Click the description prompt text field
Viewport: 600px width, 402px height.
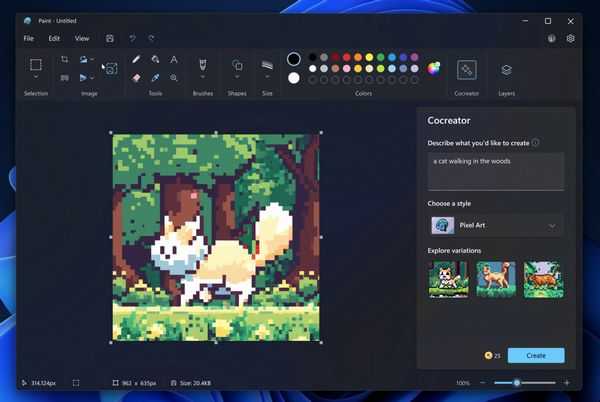point(495,171)
